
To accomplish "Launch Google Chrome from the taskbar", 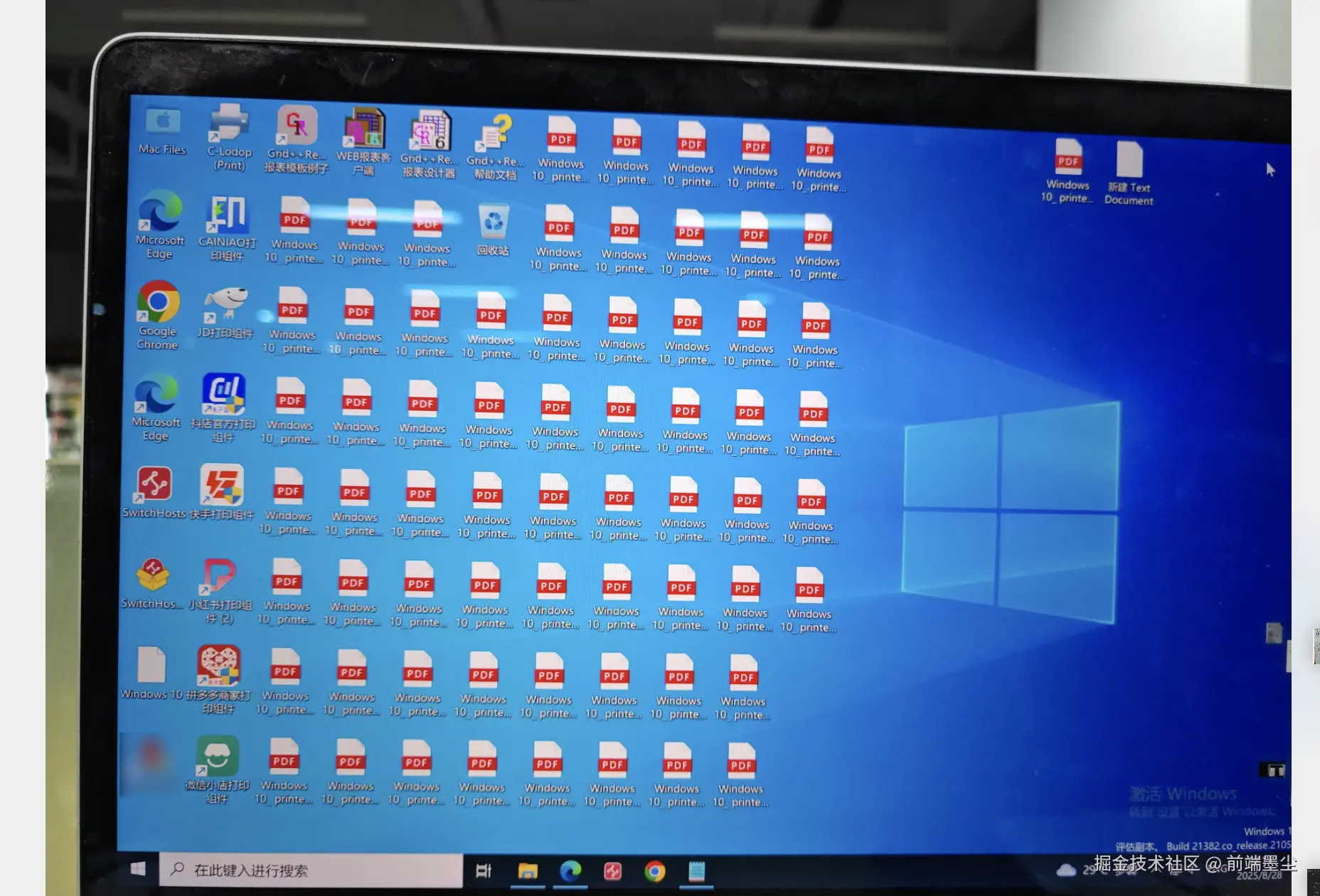I will point(655,871).
